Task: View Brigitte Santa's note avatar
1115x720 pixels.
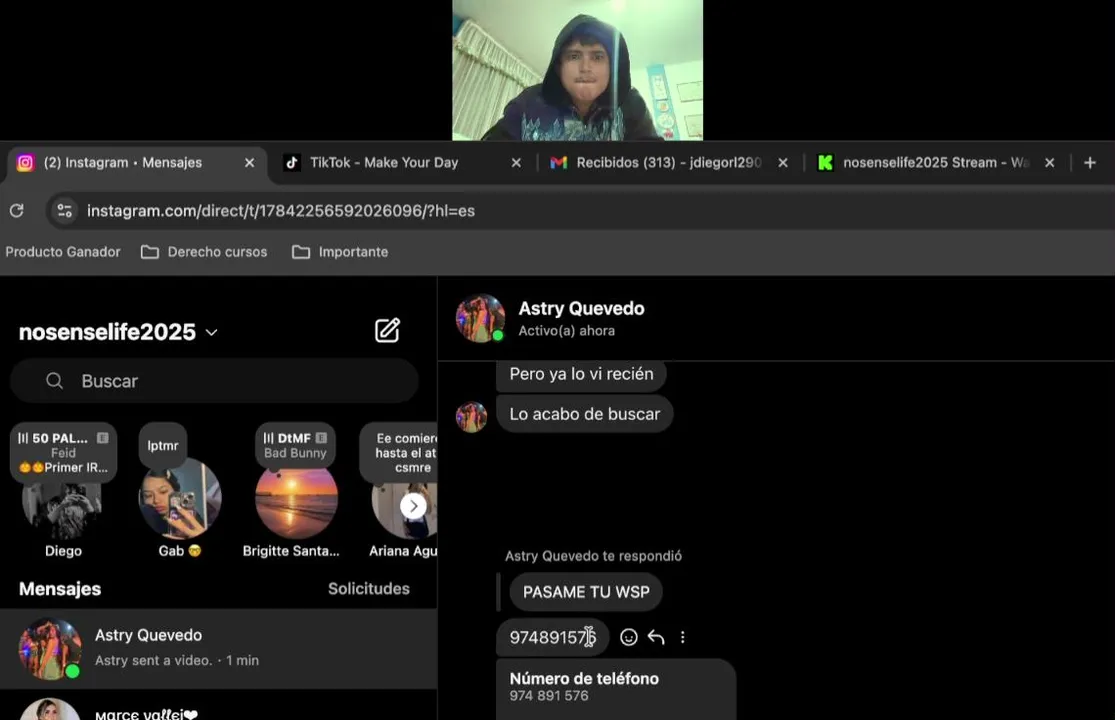Action: (297, 499)
